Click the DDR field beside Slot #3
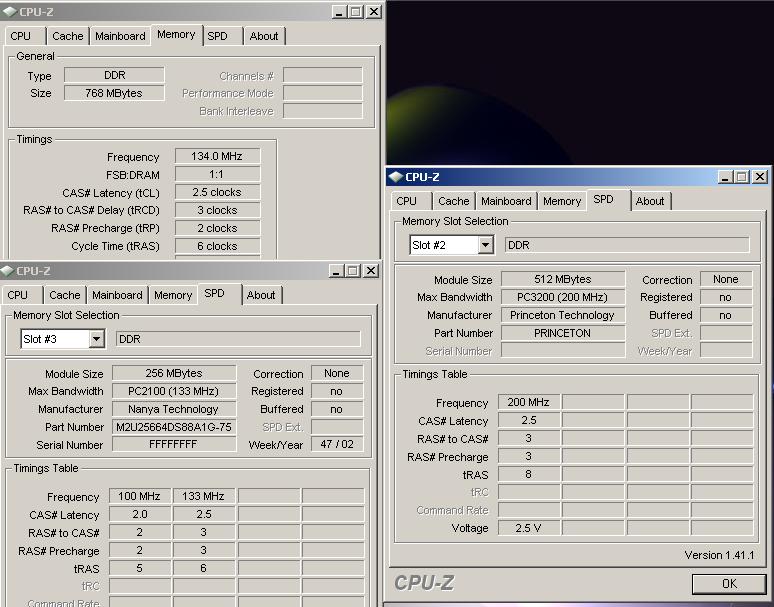The image size is (774, 607). coord(238,339)
